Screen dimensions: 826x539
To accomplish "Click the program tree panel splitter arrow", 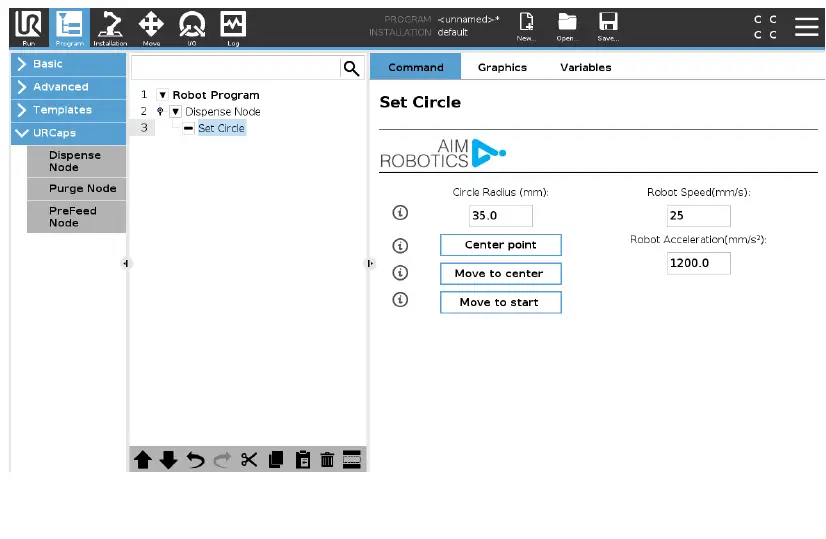I will [x=370, y=263].
